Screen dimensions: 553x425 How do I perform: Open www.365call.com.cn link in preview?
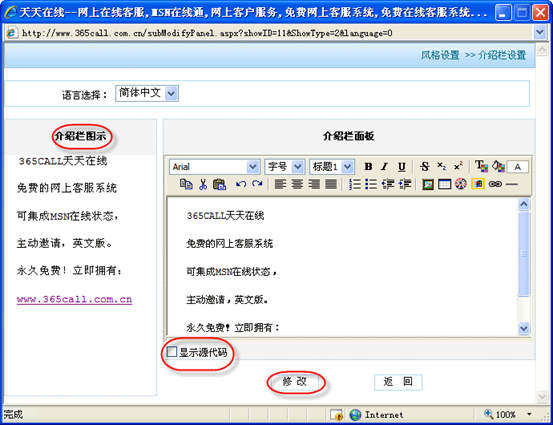74,299
